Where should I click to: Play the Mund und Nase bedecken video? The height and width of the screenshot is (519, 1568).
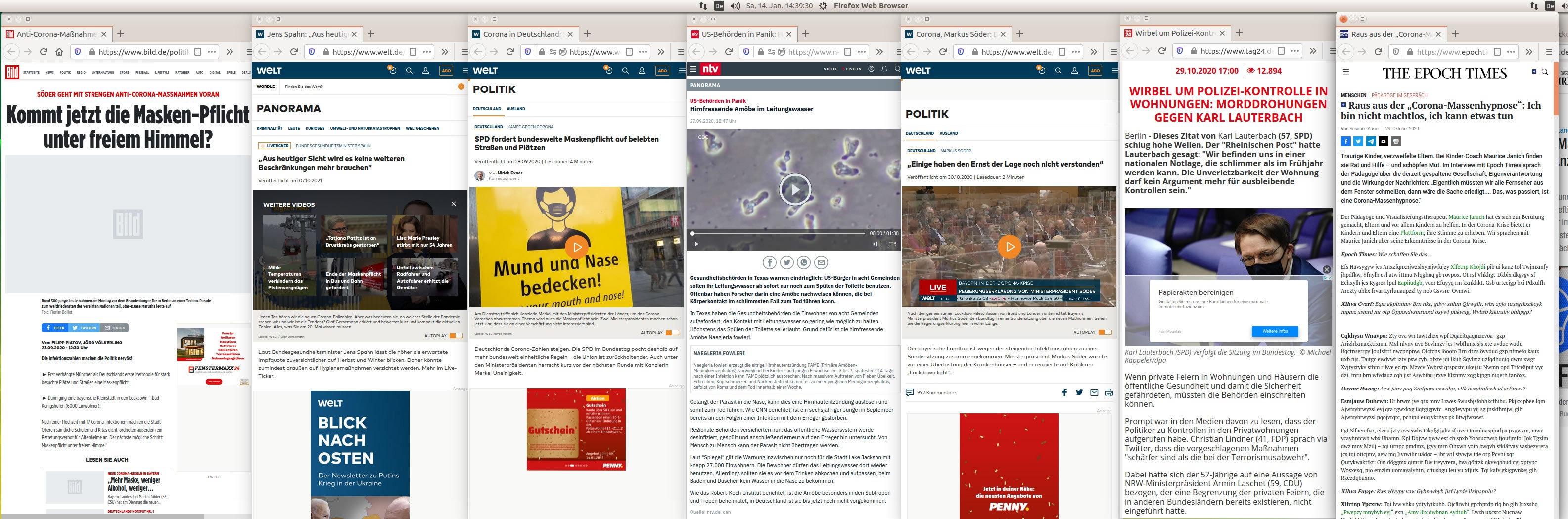577,247
